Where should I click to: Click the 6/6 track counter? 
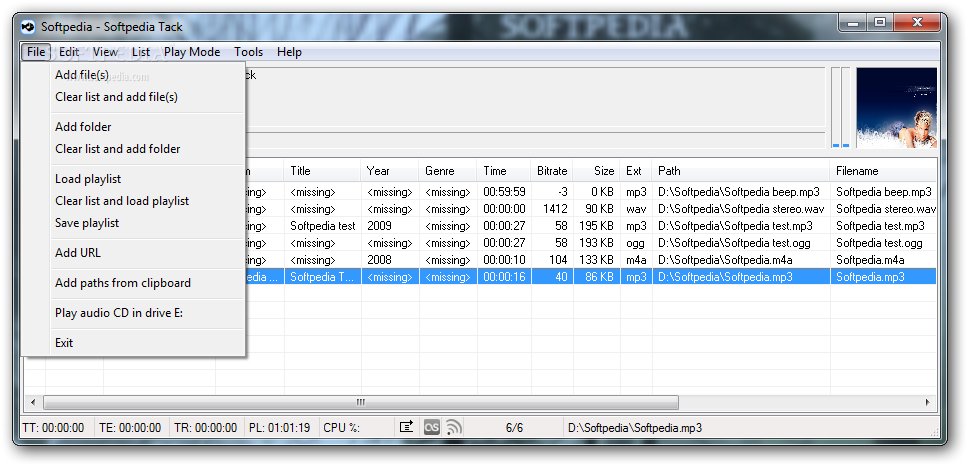[514, 428]
